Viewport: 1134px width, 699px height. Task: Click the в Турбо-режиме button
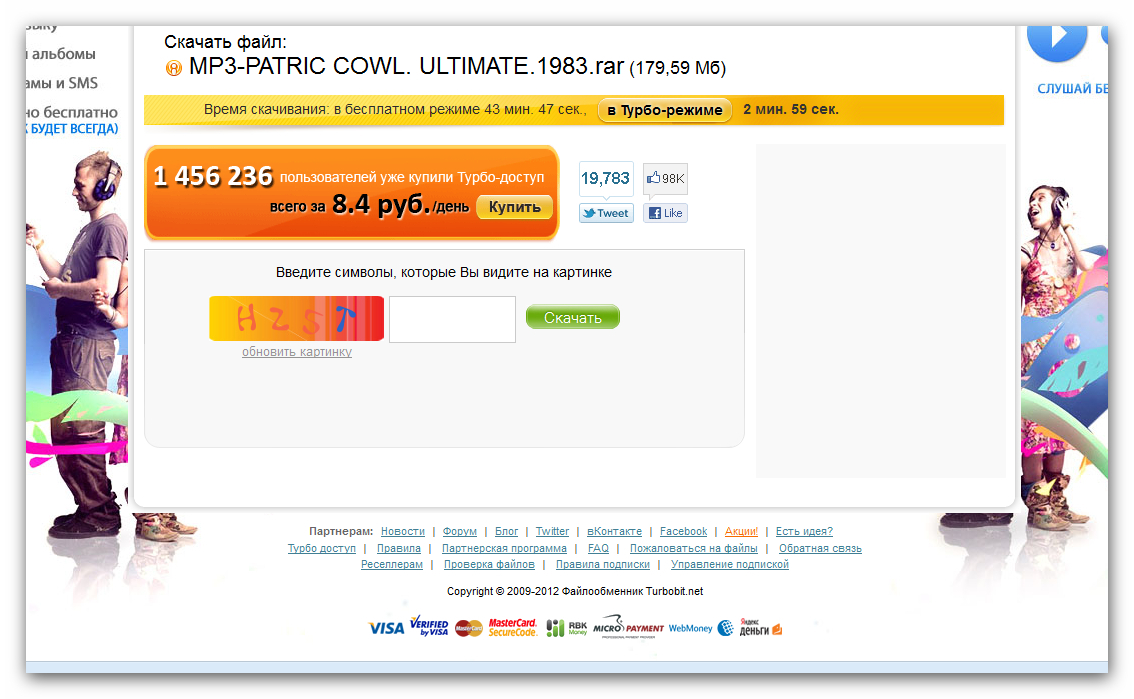click(x=665, y=111)
